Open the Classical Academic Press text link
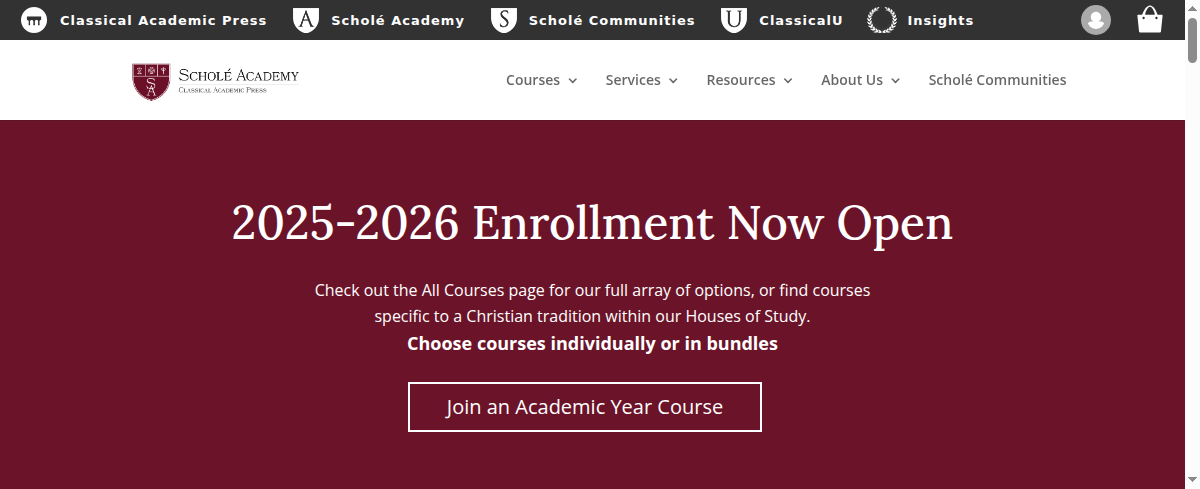Viewport: 1200px width, 489px height. click(163, 20)
